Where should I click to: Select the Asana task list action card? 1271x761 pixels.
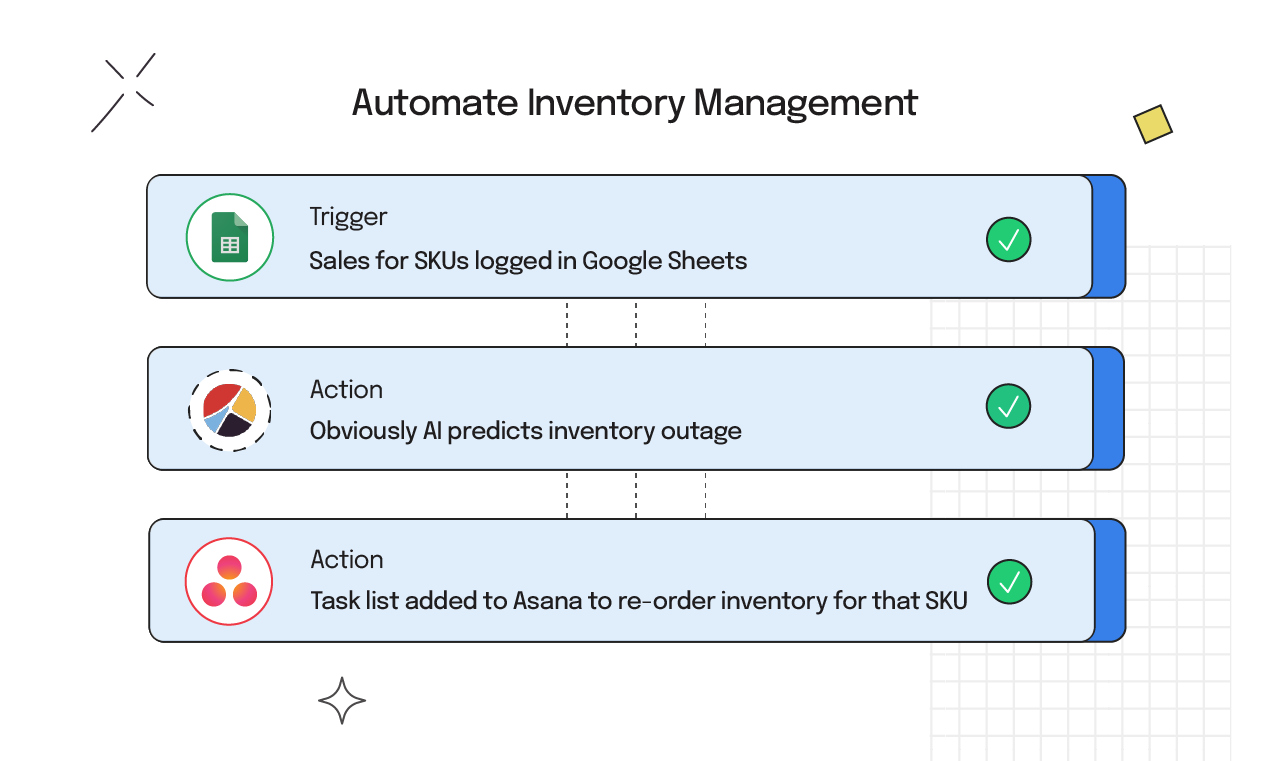coord(637,580)
